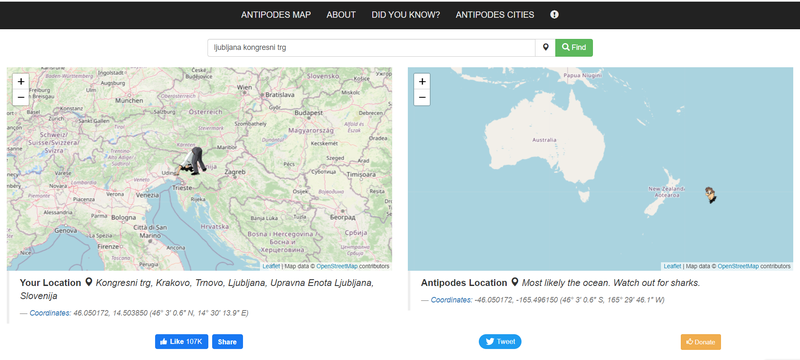Zoom out on the antipodes map
Image resolution: width=800 pixels, height=360 pixels.
[422, 97]
